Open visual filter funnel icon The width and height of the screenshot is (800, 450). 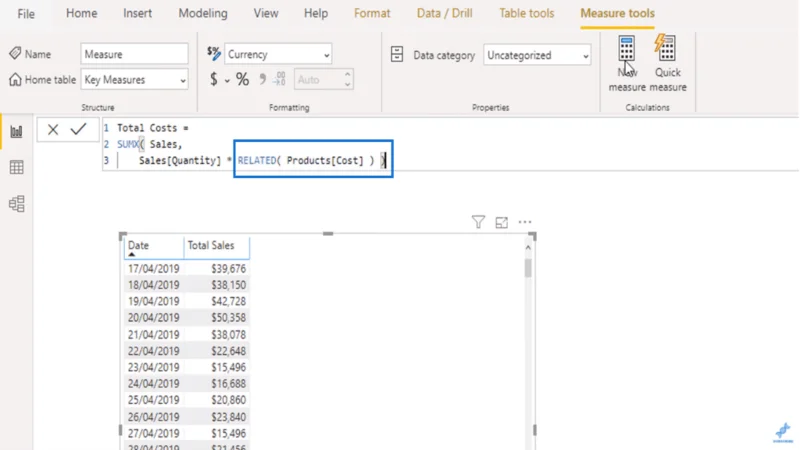tap(478, 222)
